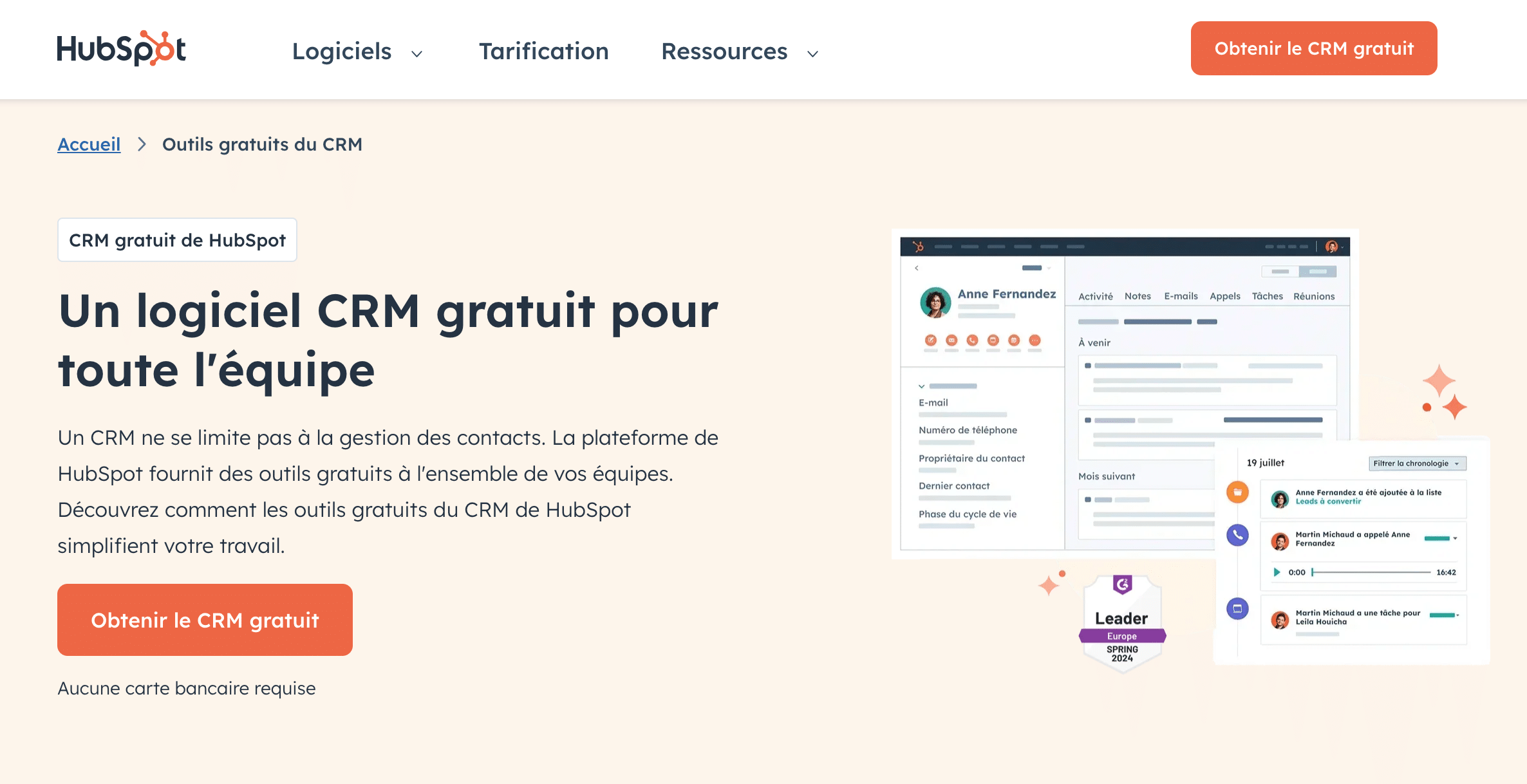Click the Mois suivant section label

click(1107, 476)
